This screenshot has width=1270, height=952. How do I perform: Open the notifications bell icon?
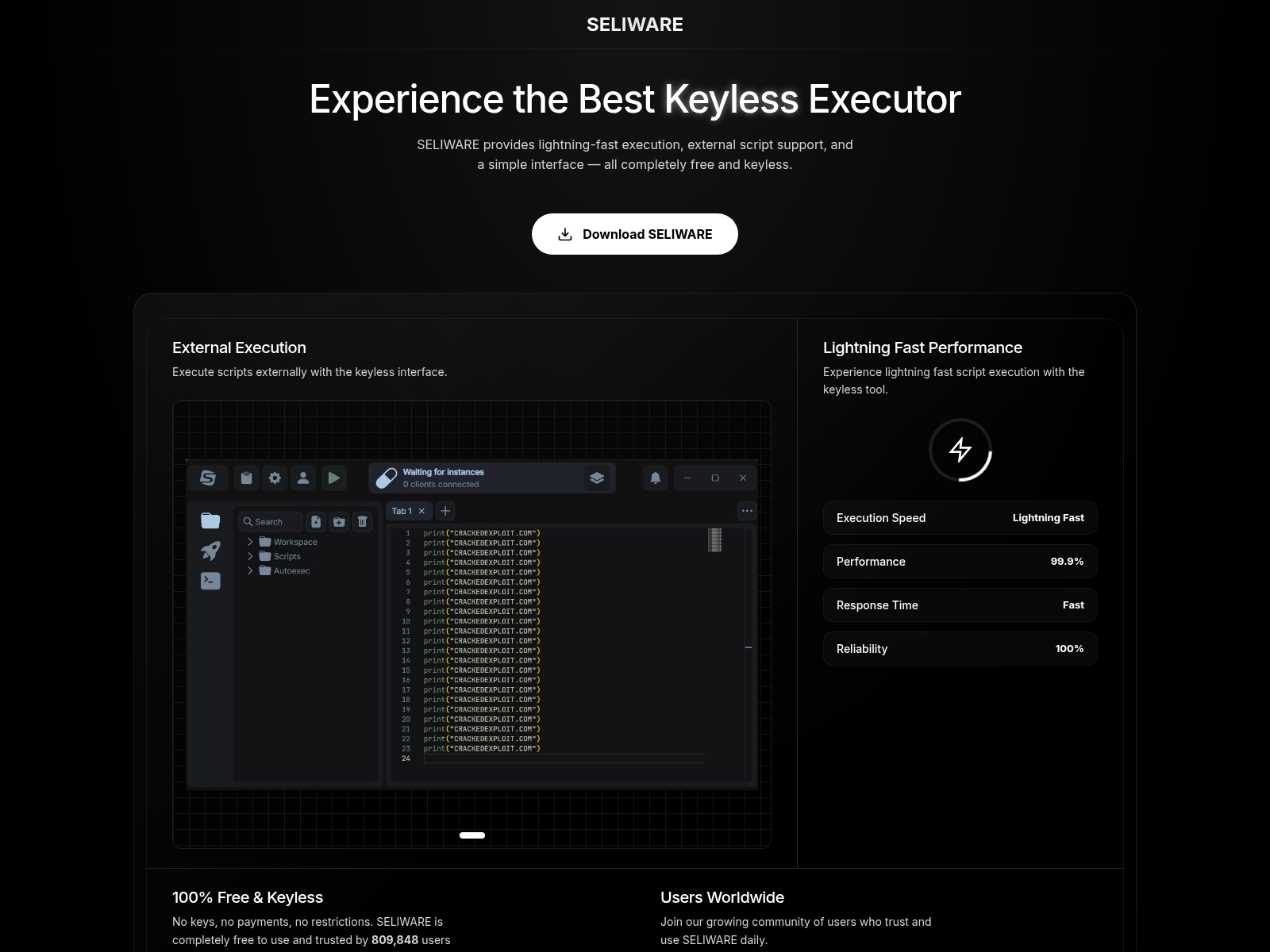(655, 478)
